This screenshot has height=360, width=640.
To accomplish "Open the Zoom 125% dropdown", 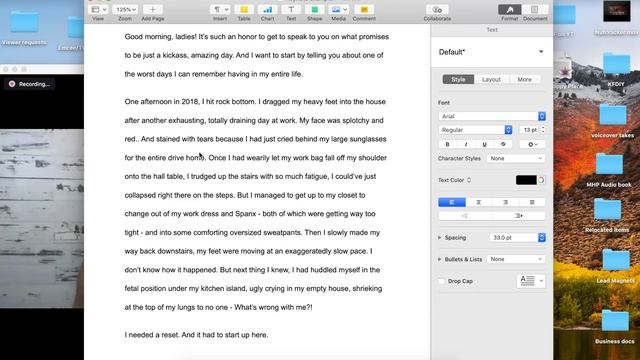I will click(x=125, y=9).
